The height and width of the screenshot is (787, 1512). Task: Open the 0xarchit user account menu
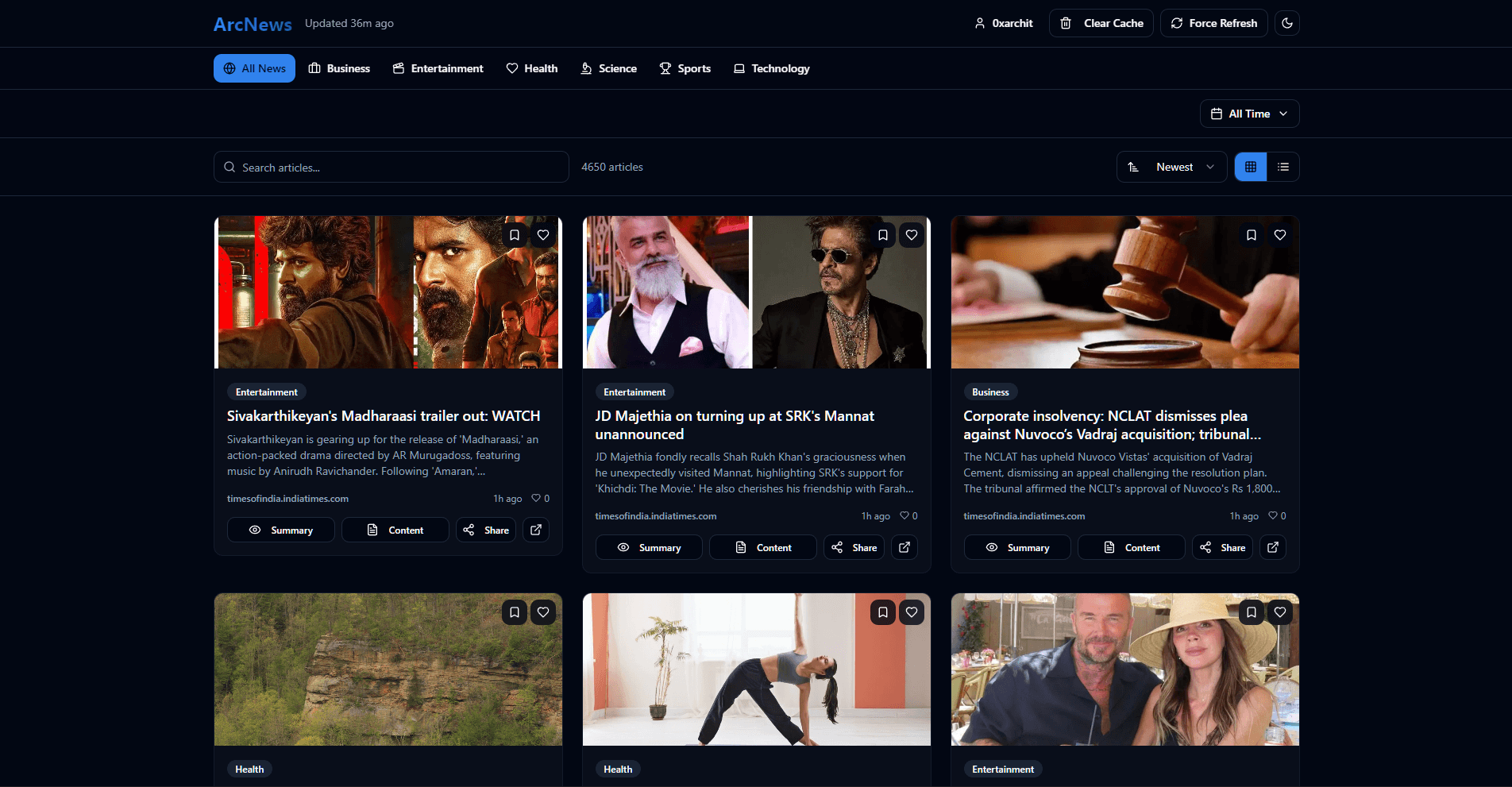[x=1004, y=23]
